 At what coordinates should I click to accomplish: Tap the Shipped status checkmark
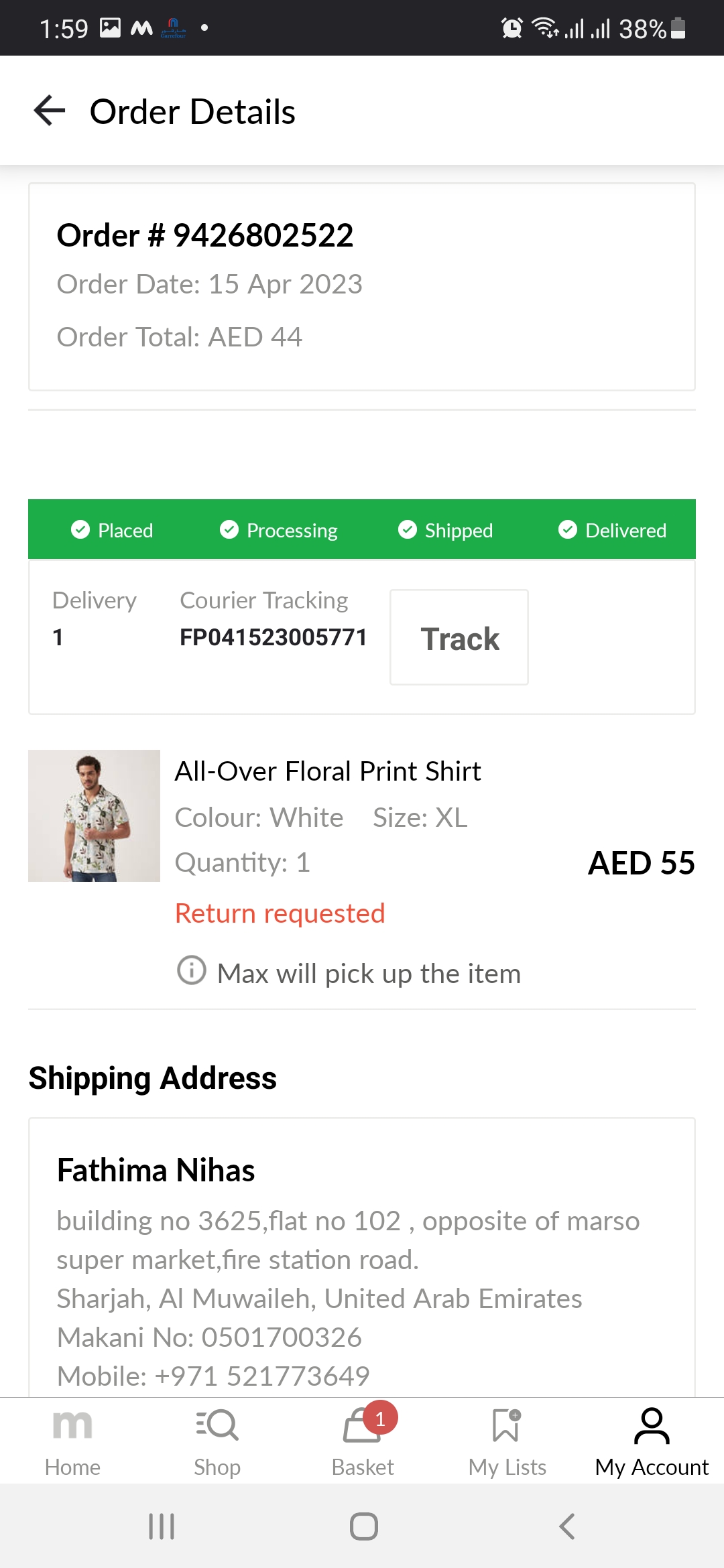tap(408, 530)
